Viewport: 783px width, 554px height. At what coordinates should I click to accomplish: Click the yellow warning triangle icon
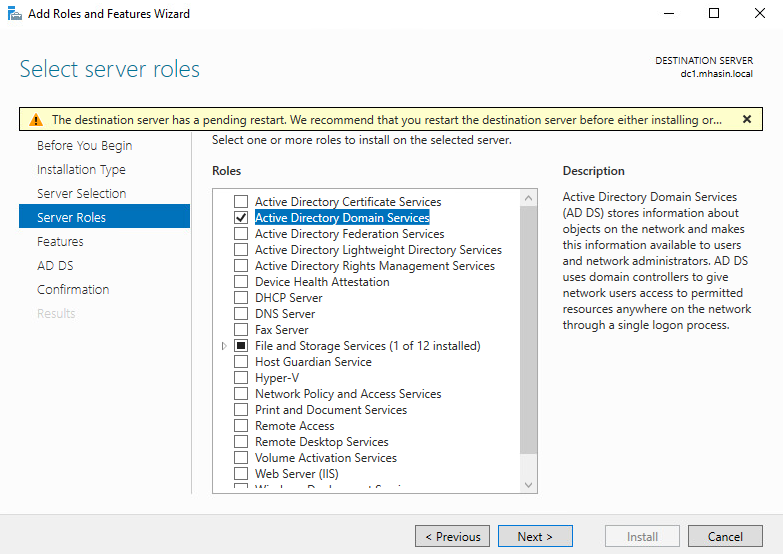click(x=36, y=120)
